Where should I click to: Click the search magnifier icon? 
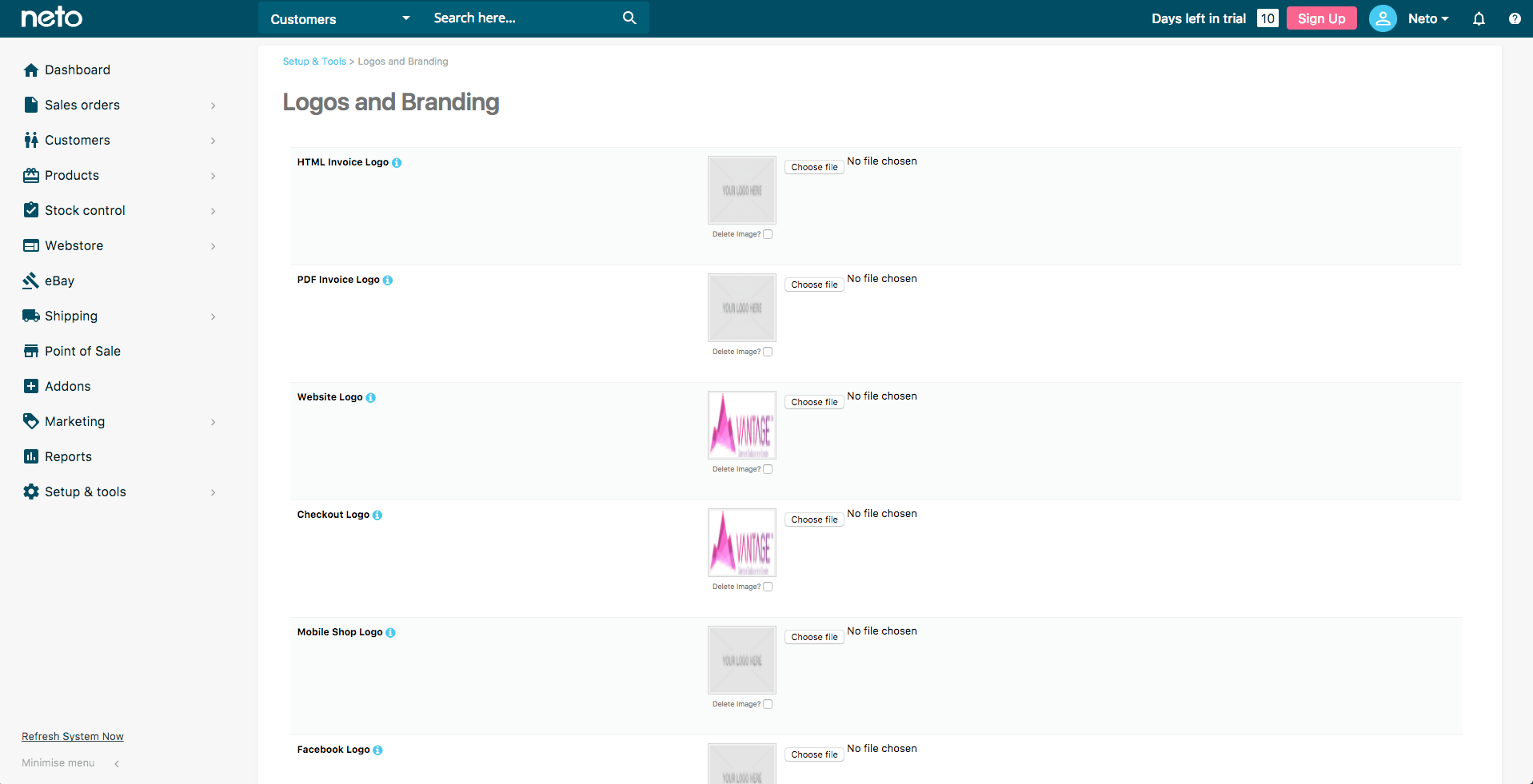click(629, 18)
